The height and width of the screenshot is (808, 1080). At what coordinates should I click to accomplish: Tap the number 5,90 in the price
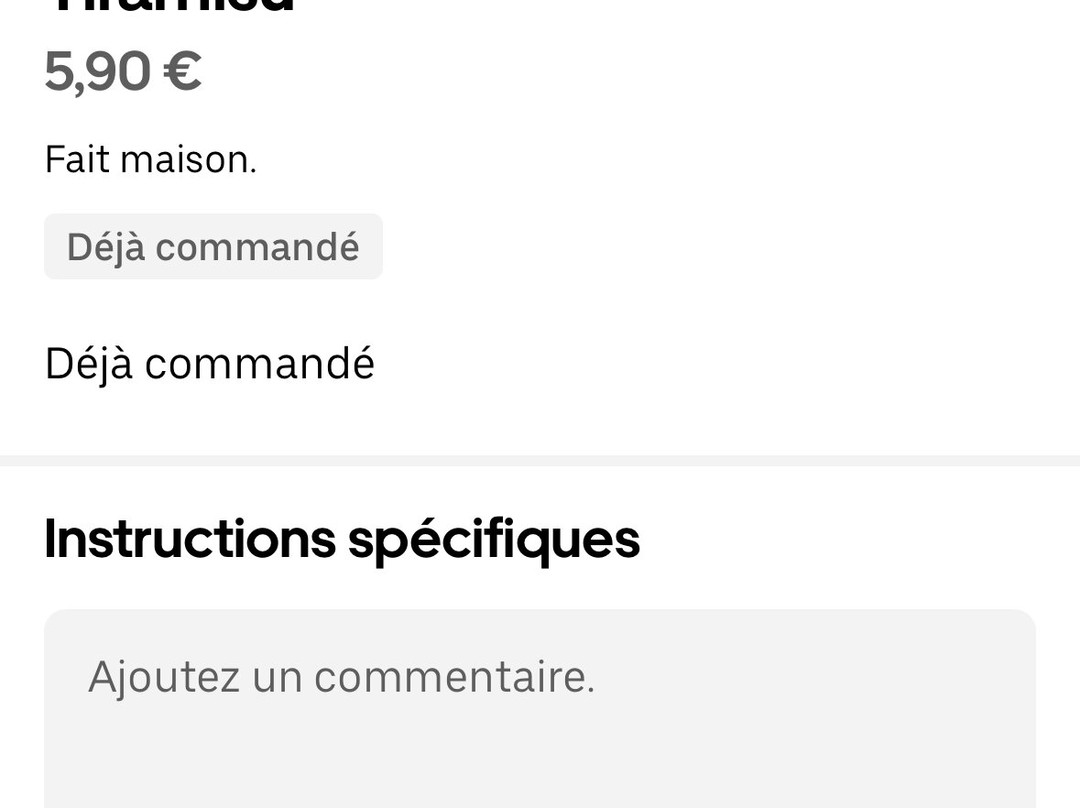tap(97, 72)
